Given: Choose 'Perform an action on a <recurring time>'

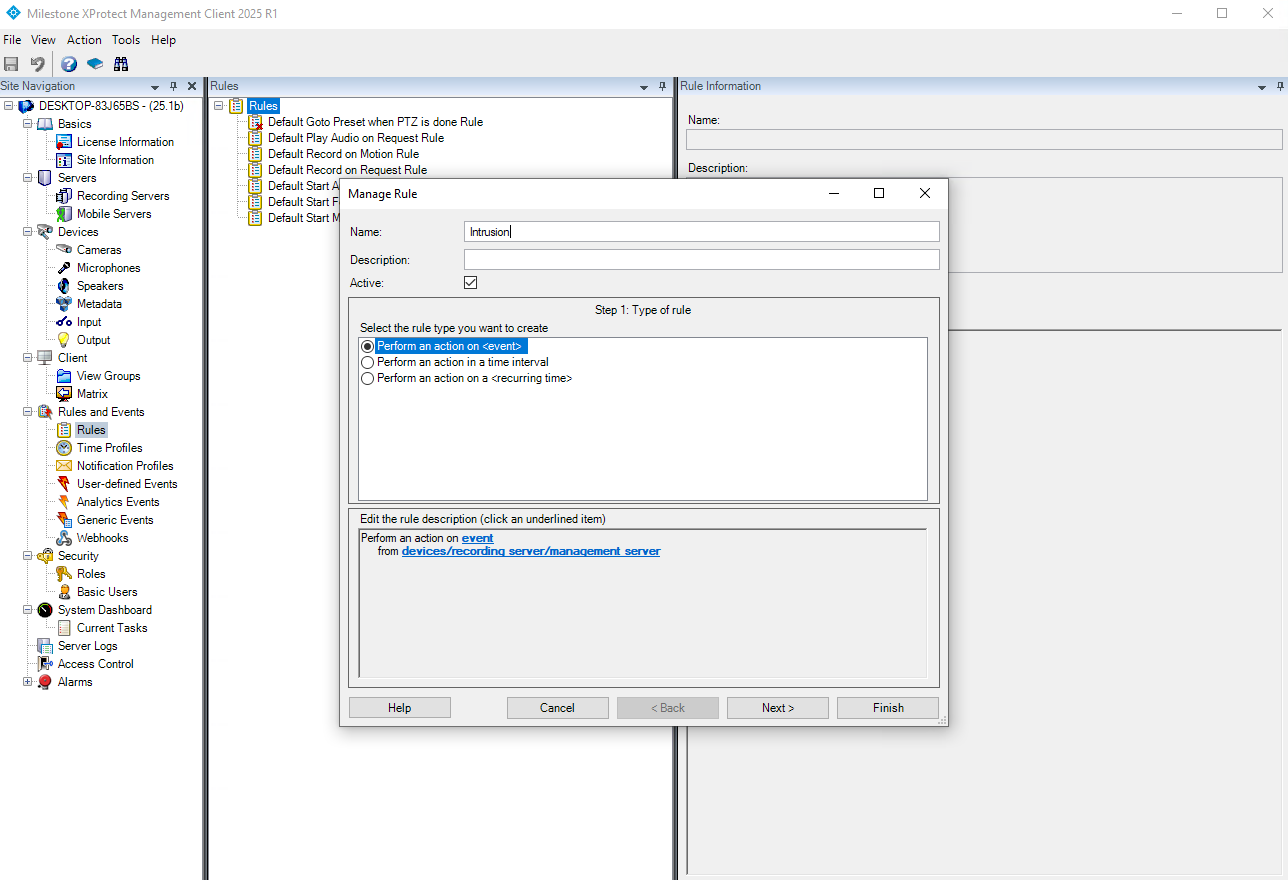Looking at the screenshot, I should tap(367, 378).
